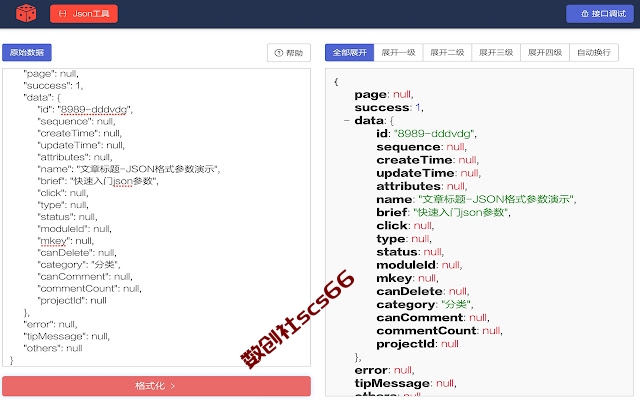Click the "others": null line in raw editor
This screenshot has width=640, height=400.
coord(53,349)
